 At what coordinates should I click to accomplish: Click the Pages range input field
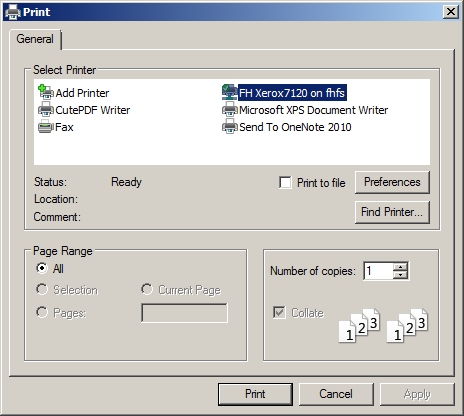184,313
